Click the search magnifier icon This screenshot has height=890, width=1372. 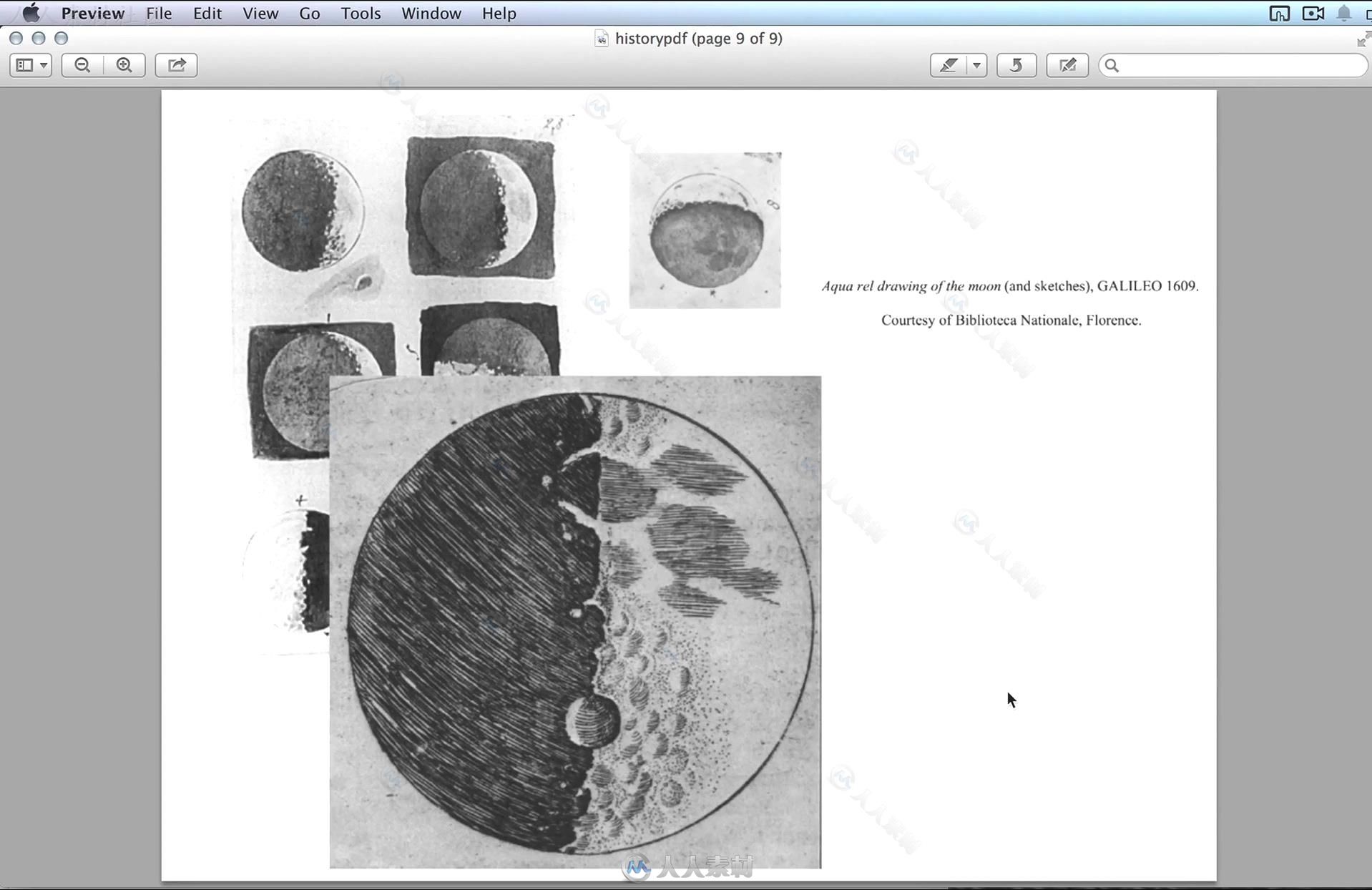coord(1112,66)
